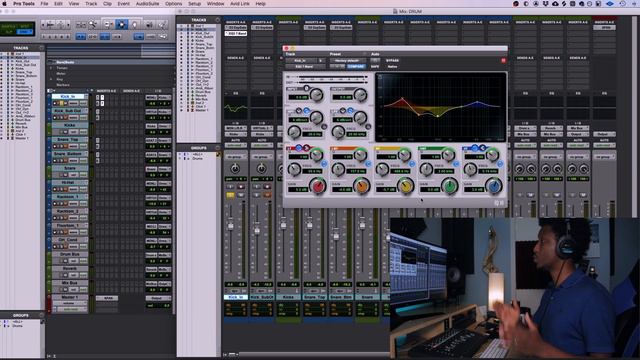This screenshot has height=360, width=640.
Task: Click record enable on Kick_In edit track
Action: click(55, 103)
